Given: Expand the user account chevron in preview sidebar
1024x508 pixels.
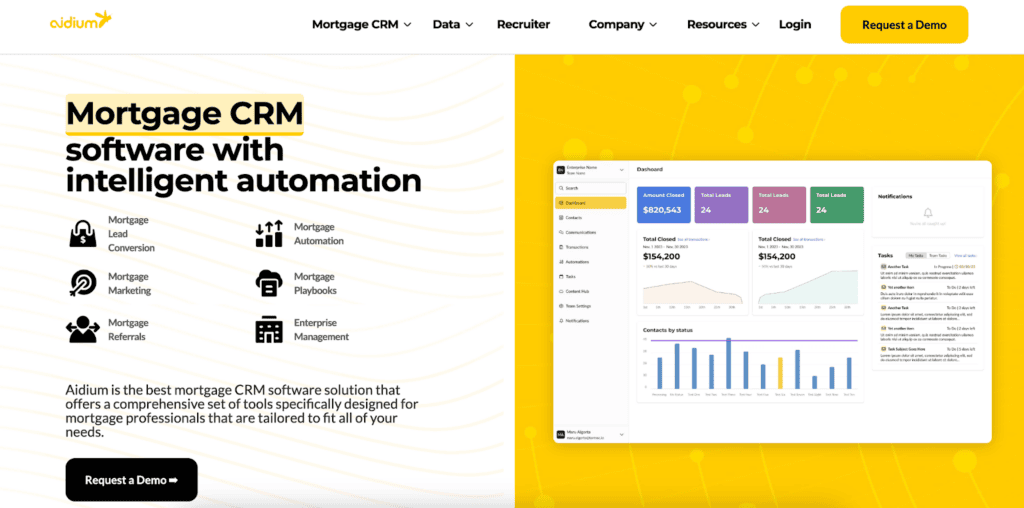Looking at the screenshot, I should coord(621,434).
